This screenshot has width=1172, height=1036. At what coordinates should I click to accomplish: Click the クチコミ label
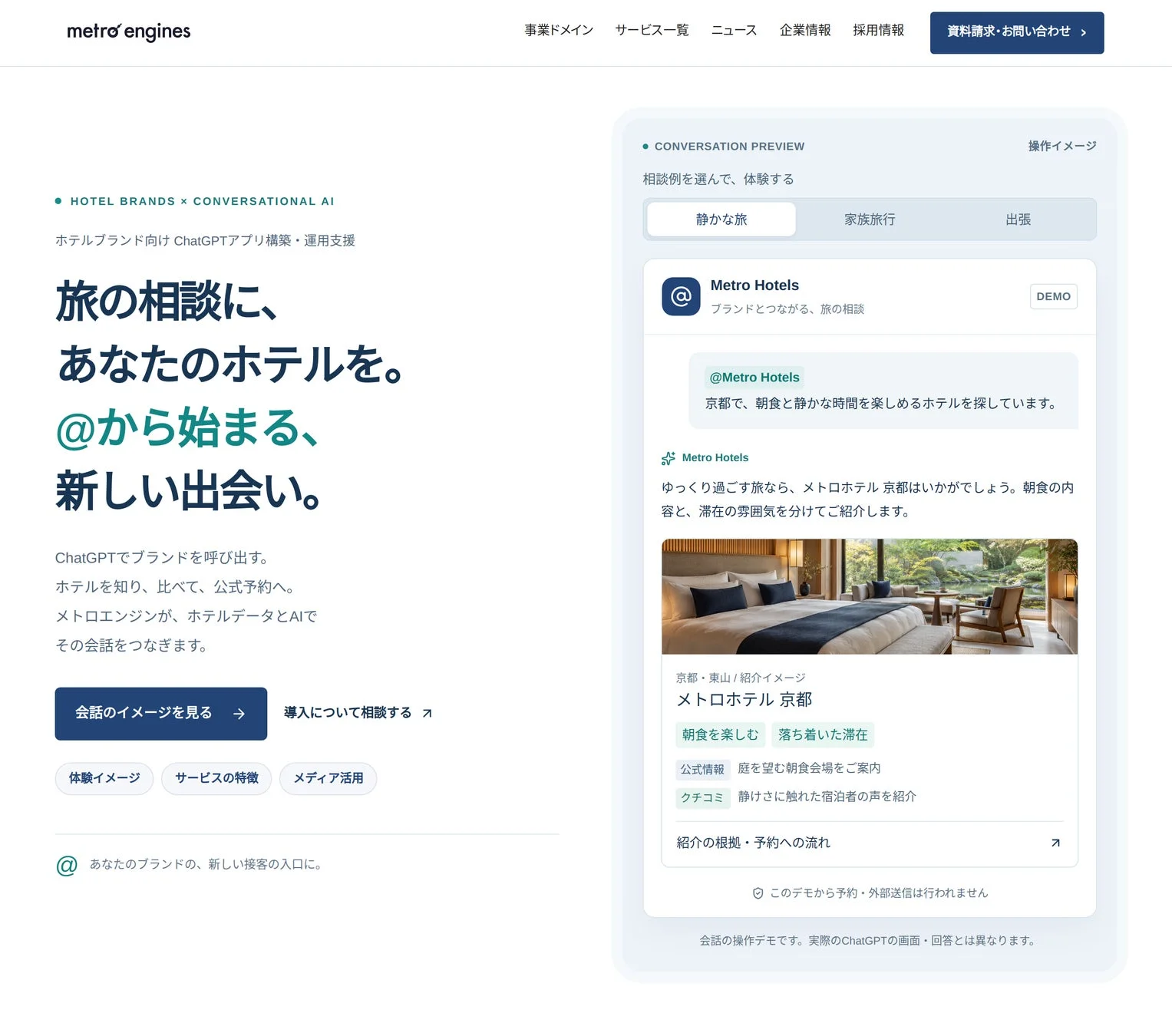pos(702,797)
